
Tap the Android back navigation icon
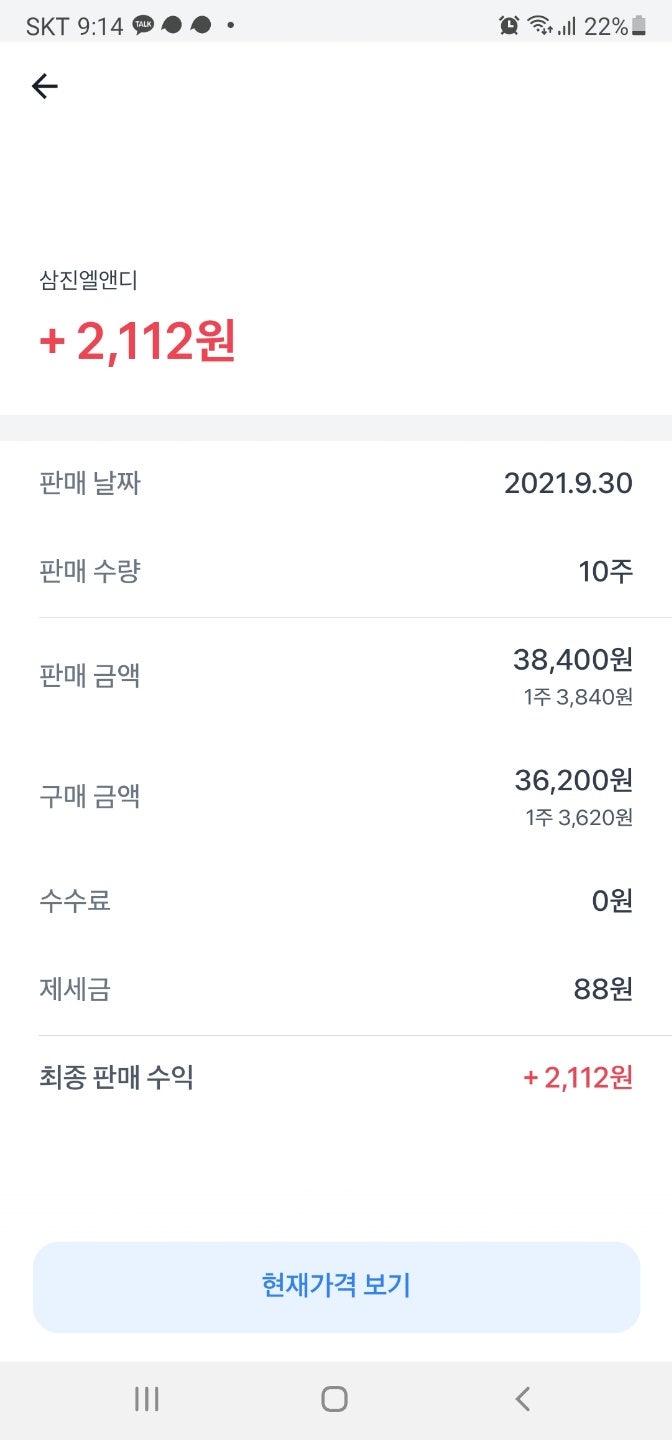coord(522,1399)
